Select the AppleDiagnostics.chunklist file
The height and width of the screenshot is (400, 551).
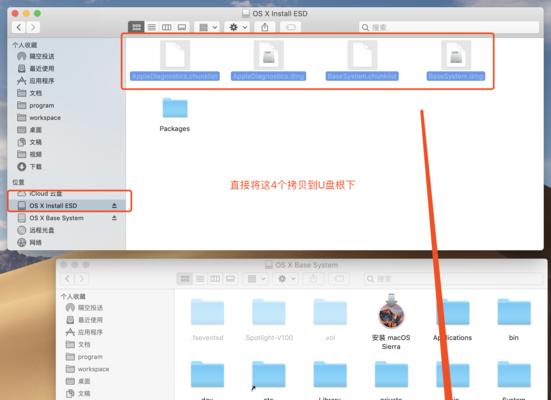click(x=175, y=60)
